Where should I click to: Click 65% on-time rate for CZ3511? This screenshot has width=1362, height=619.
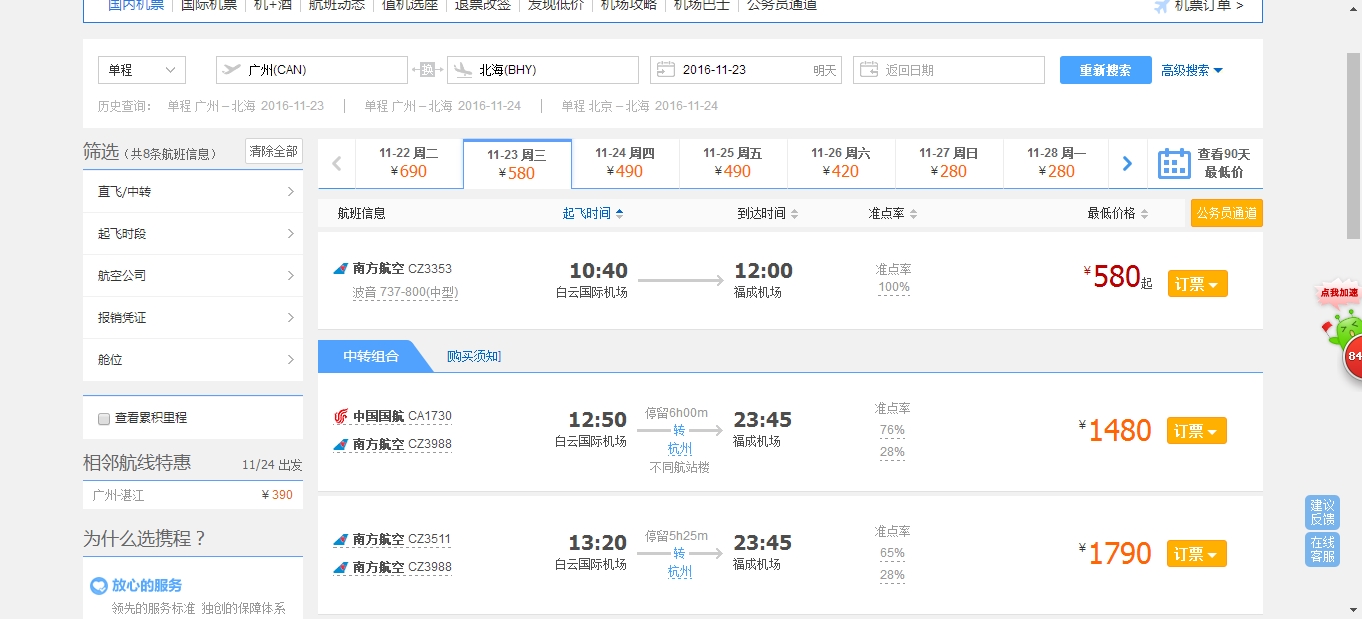click(892, 554)
